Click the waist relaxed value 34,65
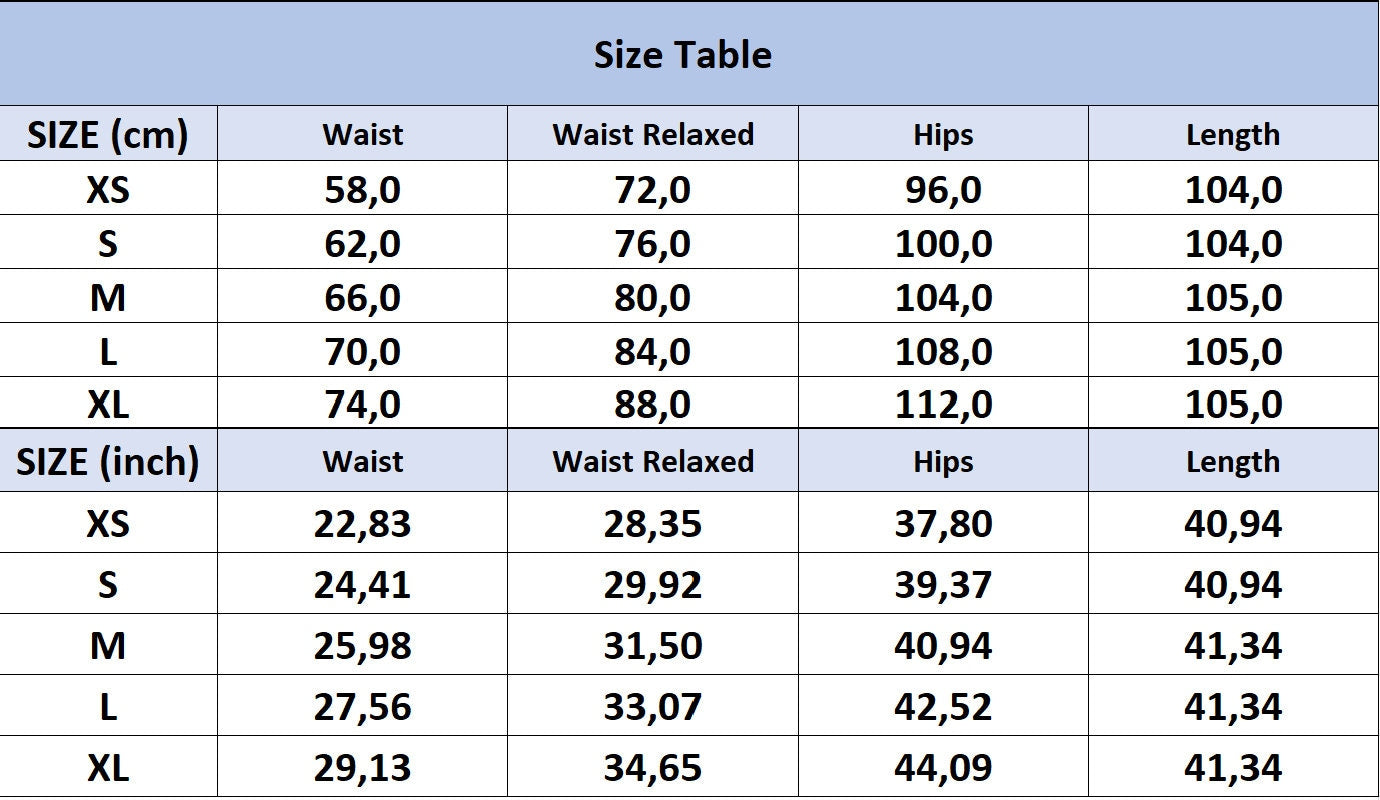This screenshot has height=800, width=1380. 653,767
